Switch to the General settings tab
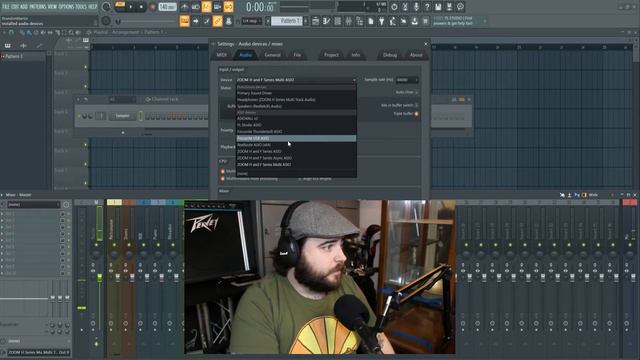 point(272,55)
